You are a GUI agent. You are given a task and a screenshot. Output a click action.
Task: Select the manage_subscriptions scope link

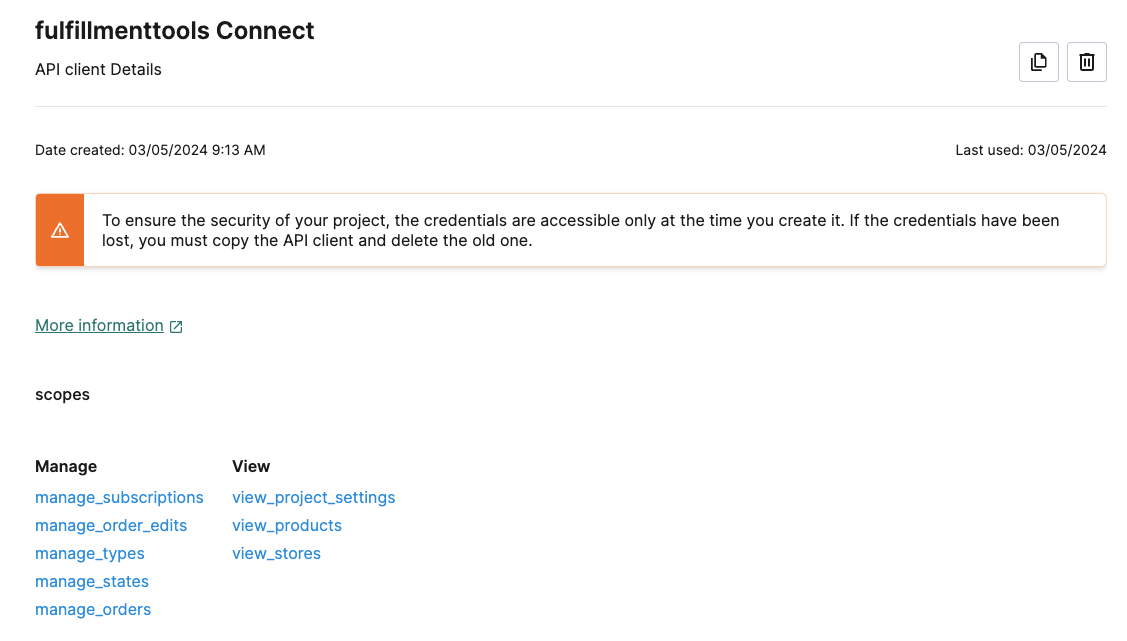pyautogui.click(x=119, y=497)
